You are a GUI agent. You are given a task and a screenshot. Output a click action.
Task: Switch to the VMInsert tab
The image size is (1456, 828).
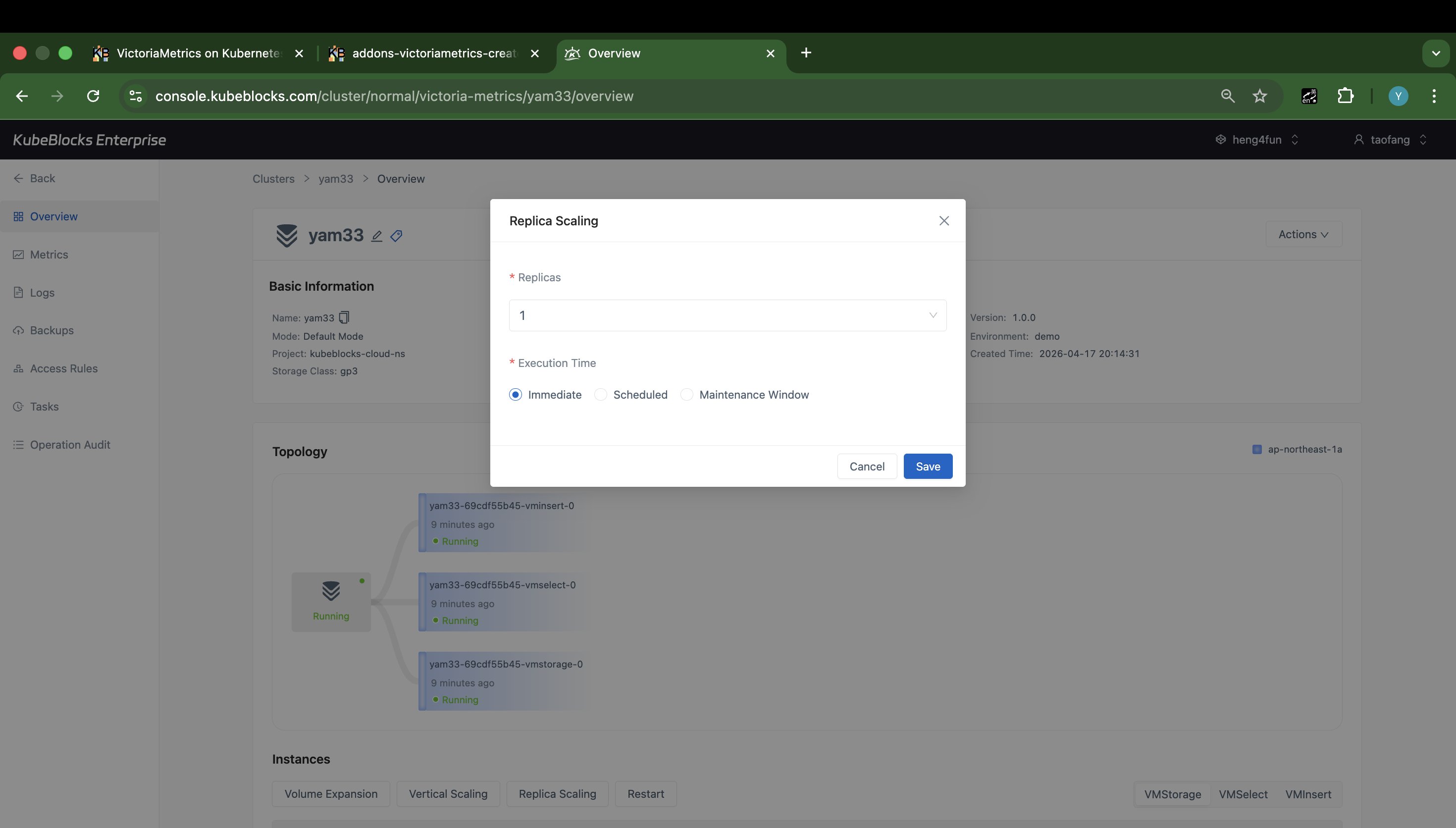pos(1308,794)
